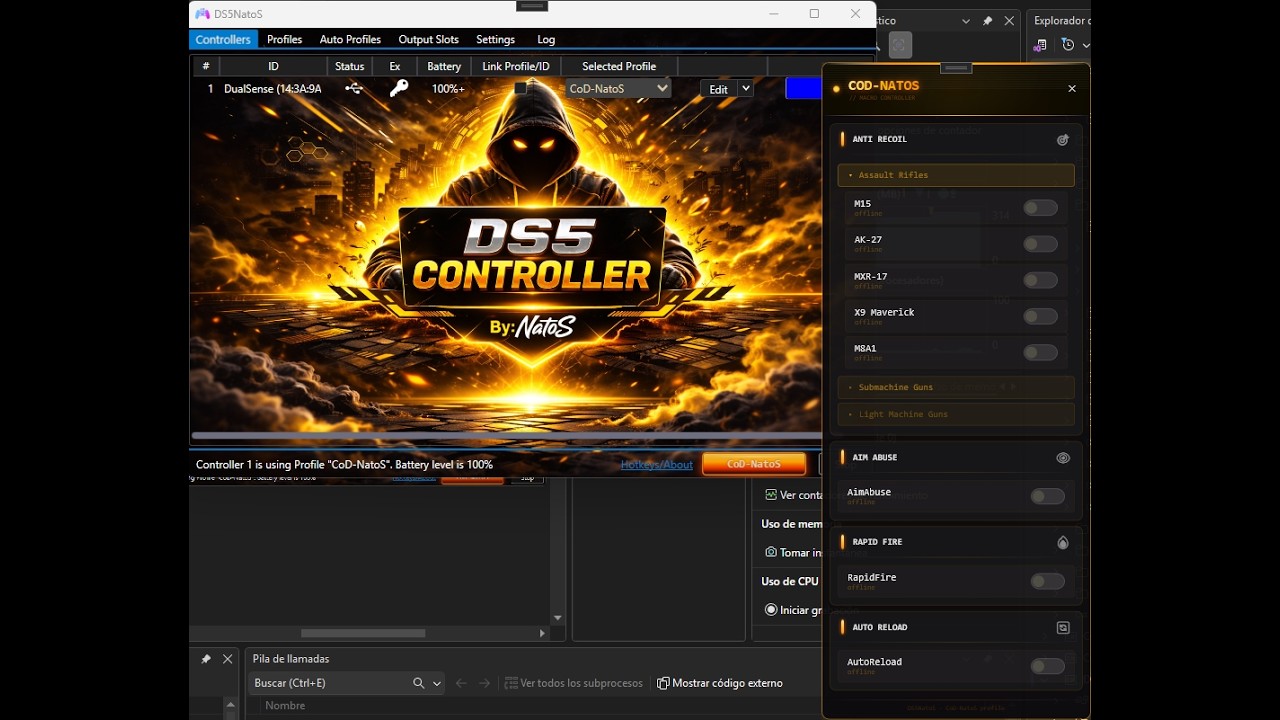Toggle the M15 anti recoil switch
The height and width of the screenshot is (720, 1280).
1040,208
